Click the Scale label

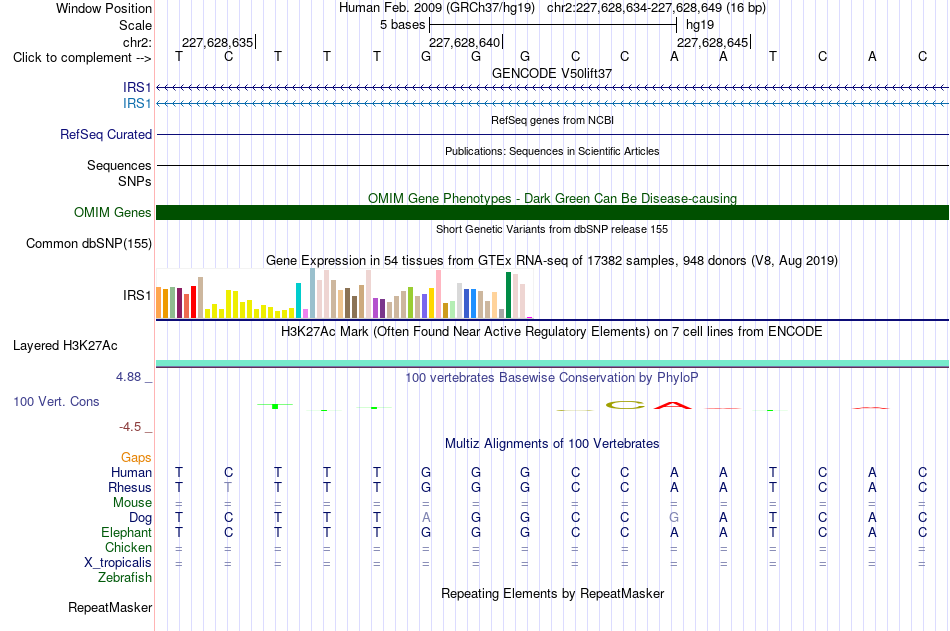pyautogui.click(x=135, y=25)
